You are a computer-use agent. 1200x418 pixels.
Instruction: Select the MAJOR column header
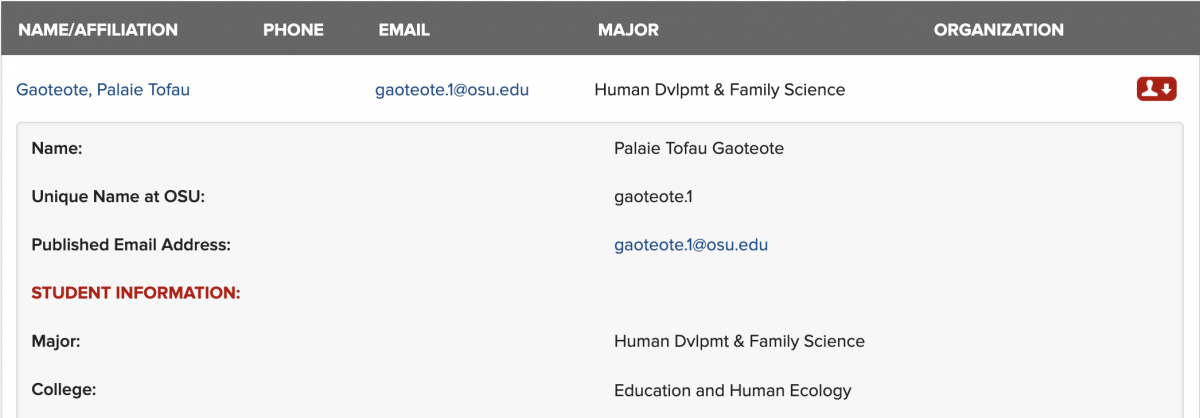tap(628, 30)
